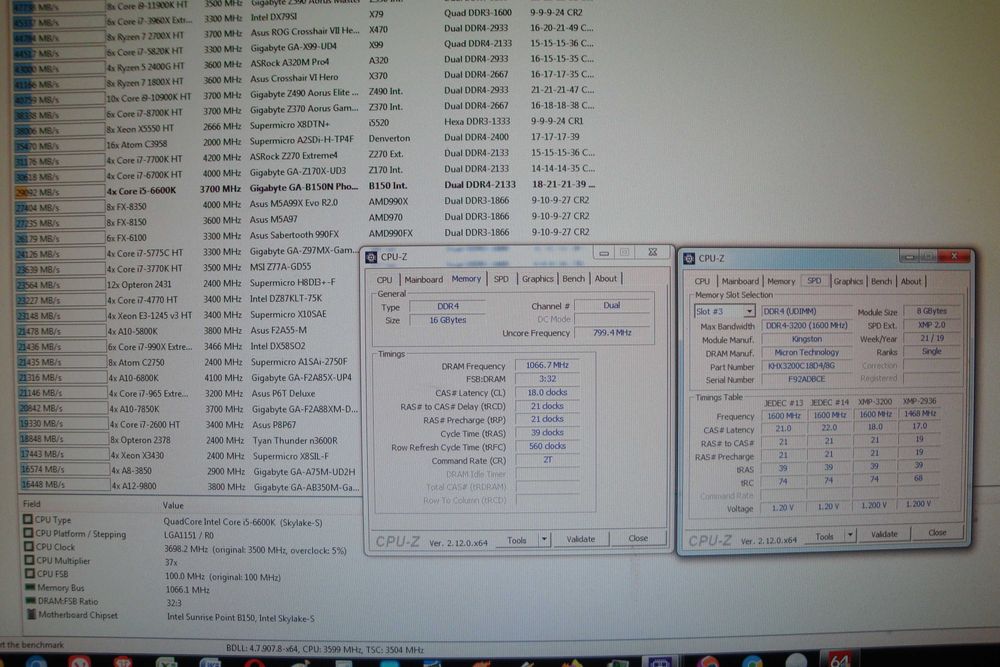Select Memory tab in left CPU-Z window
This screenshot has height=667, width=1000.
tap(466, 279)
